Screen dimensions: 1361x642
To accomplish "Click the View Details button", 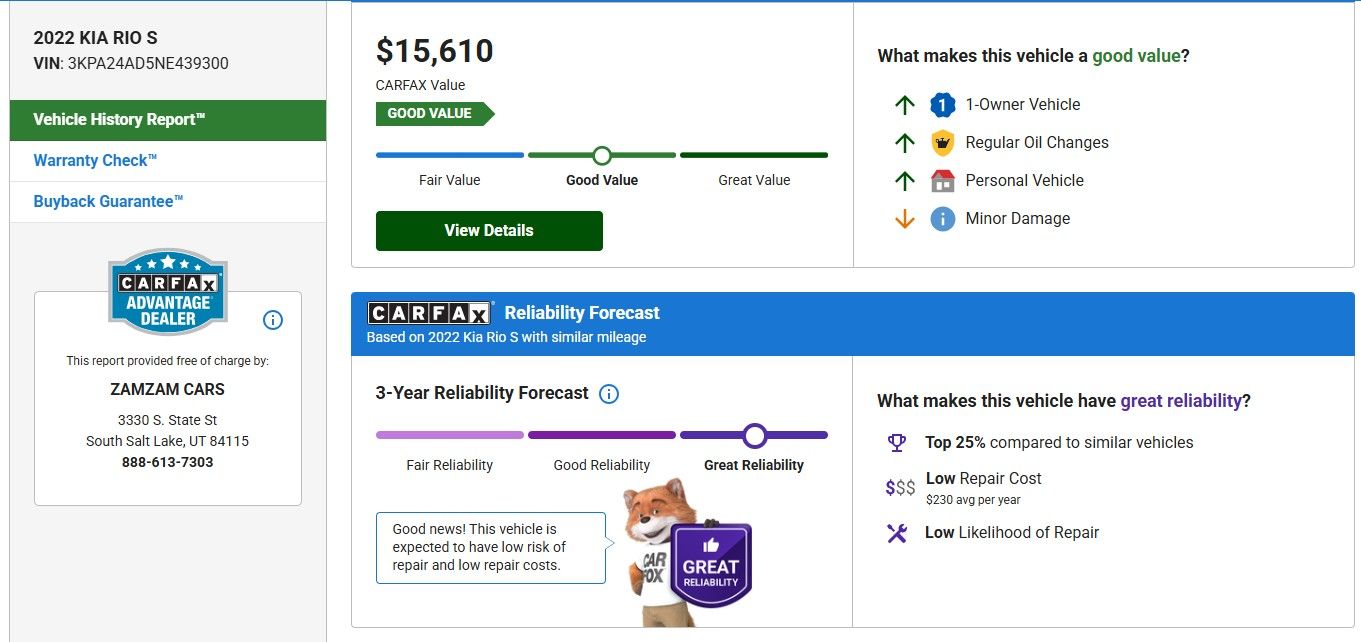I will 489,231.
